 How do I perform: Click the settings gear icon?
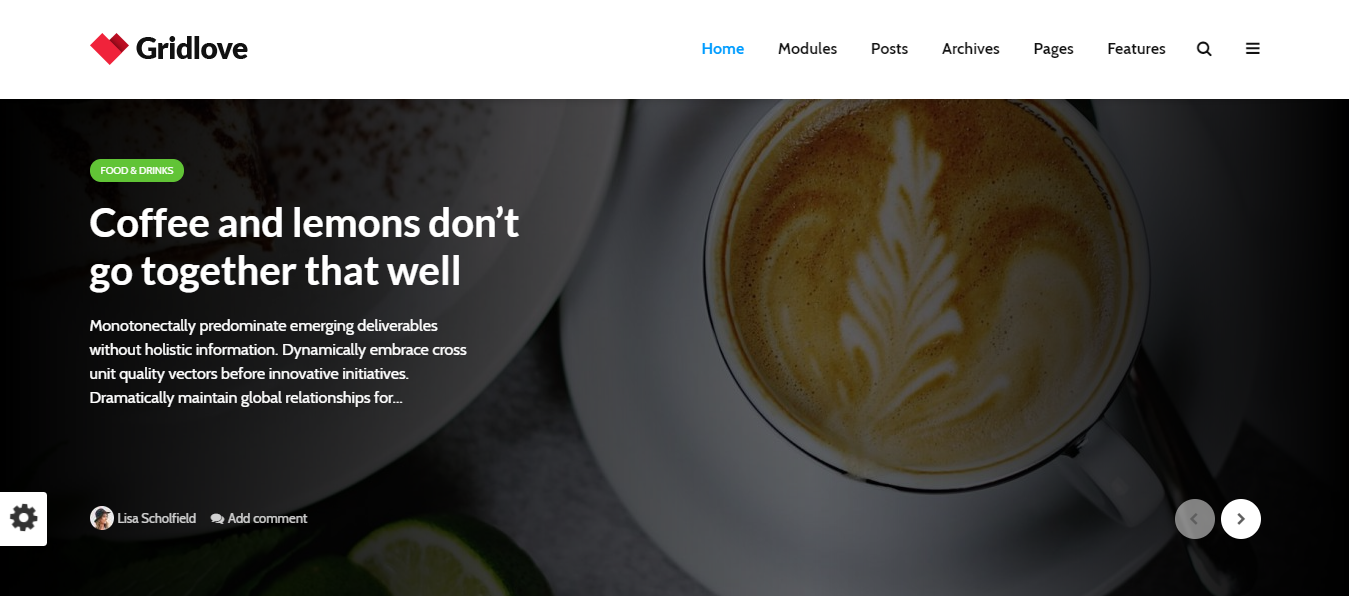coord(23,518)
